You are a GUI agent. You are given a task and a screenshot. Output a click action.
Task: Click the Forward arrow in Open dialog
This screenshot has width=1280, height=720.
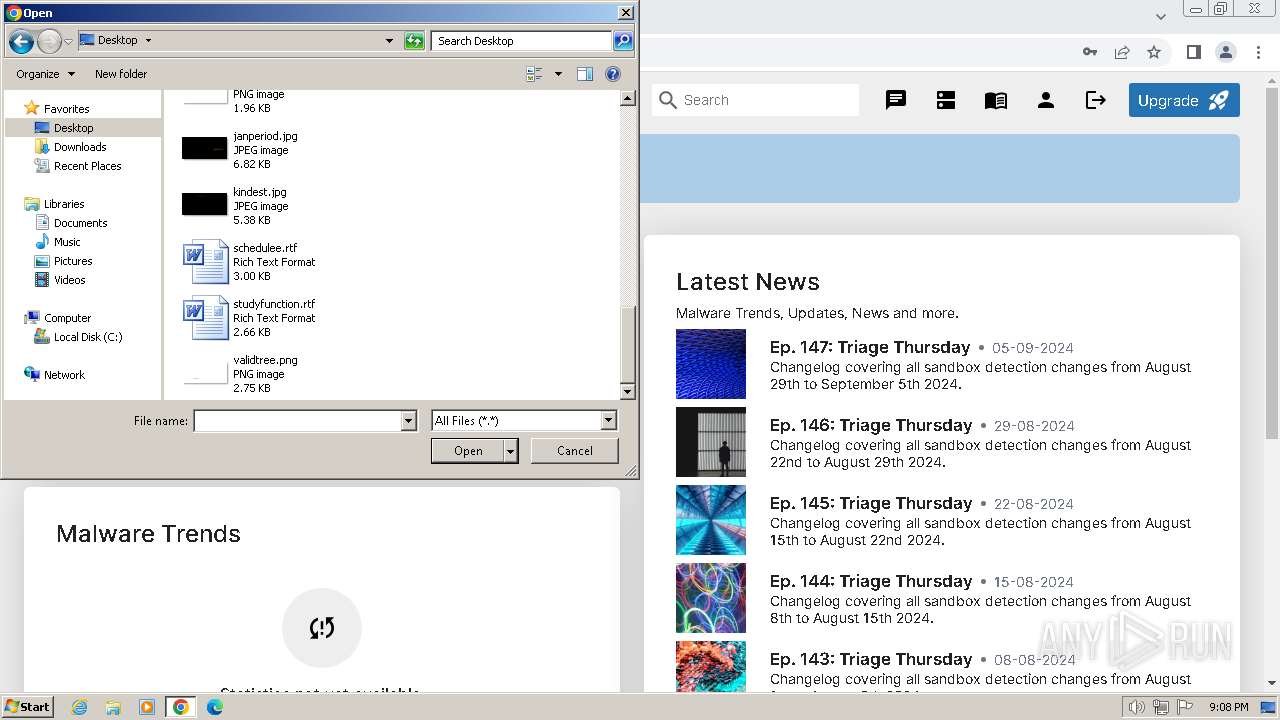(x=49, y=41)
